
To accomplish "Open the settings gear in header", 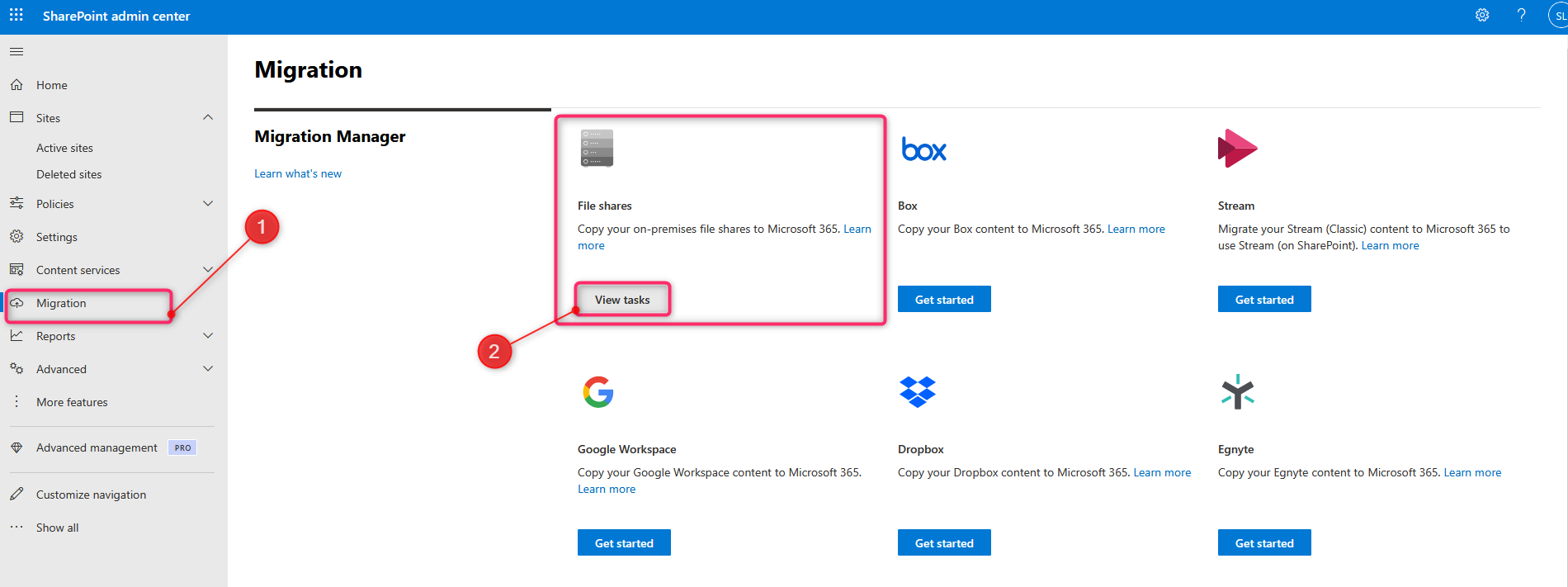I will [x=1482, y=16].
